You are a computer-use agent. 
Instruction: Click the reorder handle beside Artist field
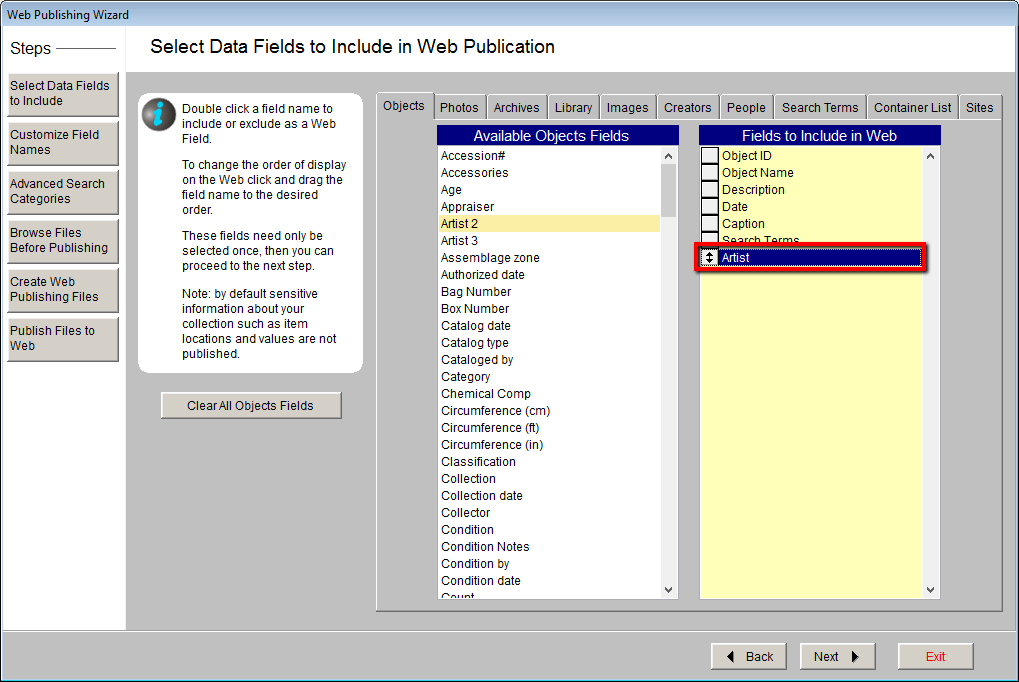(x=709, y=258)
